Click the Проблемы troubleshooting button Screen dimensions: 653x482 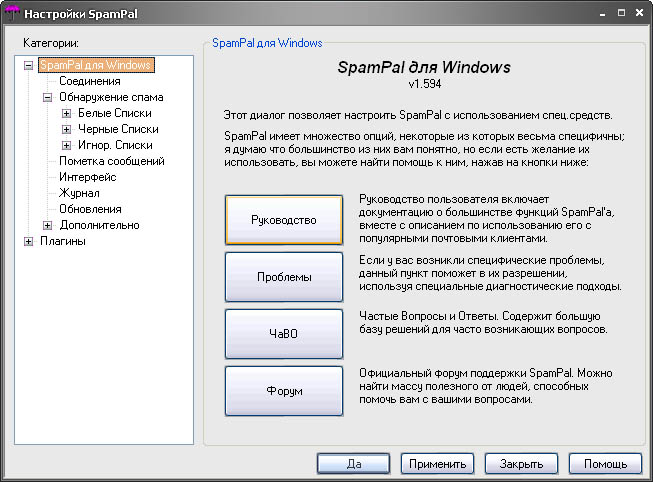284,277
